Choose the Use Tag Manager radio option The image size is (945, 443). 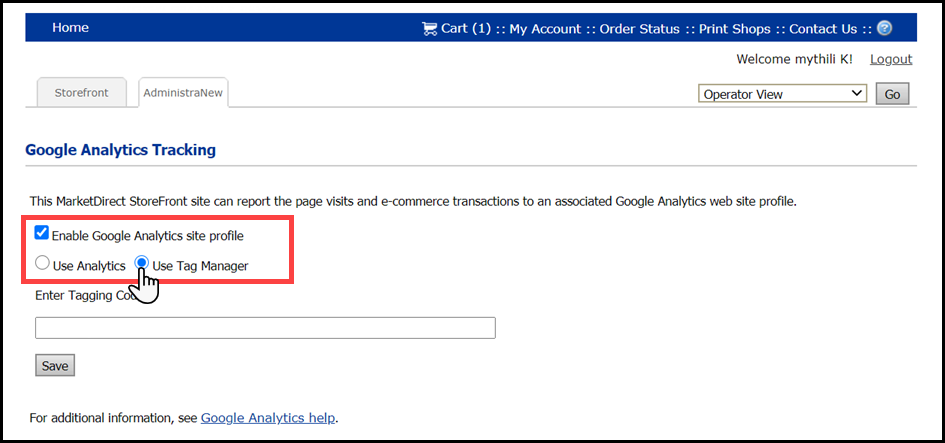coord(142,265)
